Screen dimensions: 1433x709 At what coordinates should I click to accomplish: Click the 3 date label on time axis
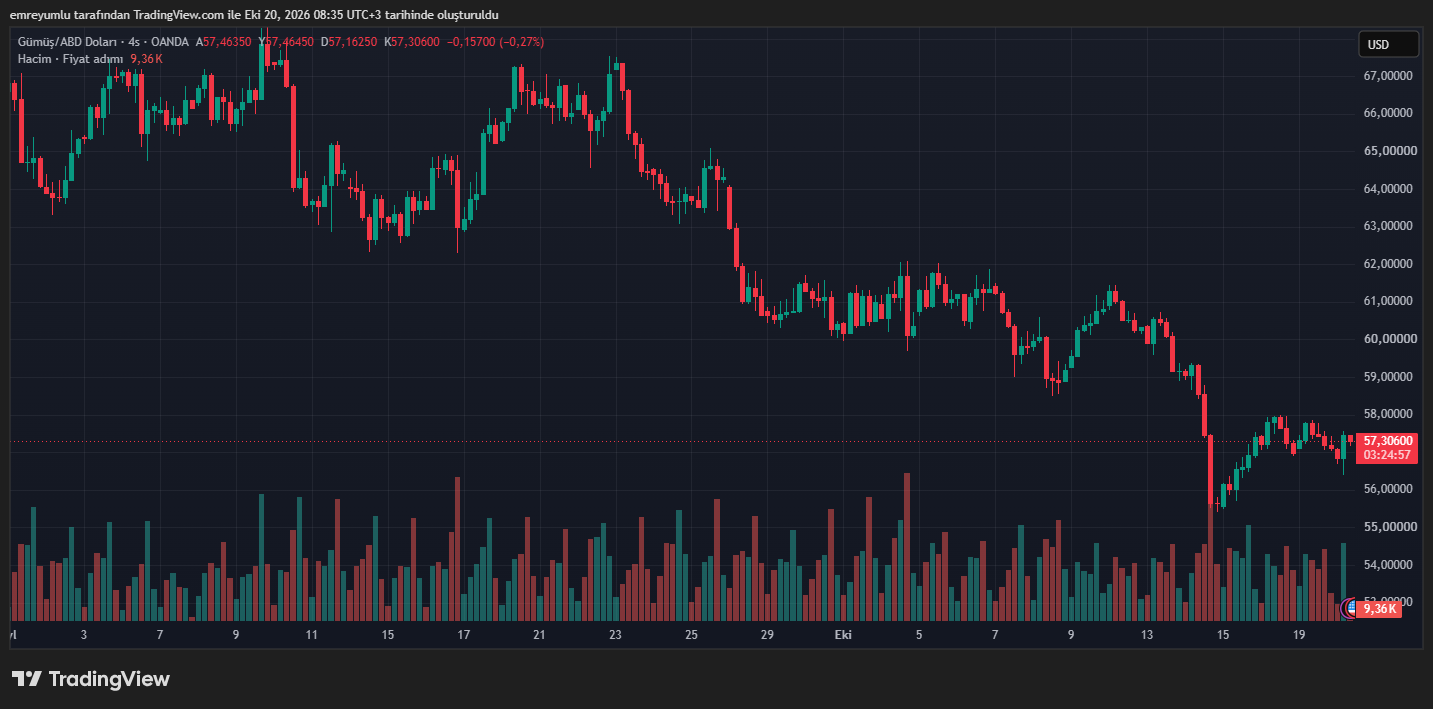84,635
